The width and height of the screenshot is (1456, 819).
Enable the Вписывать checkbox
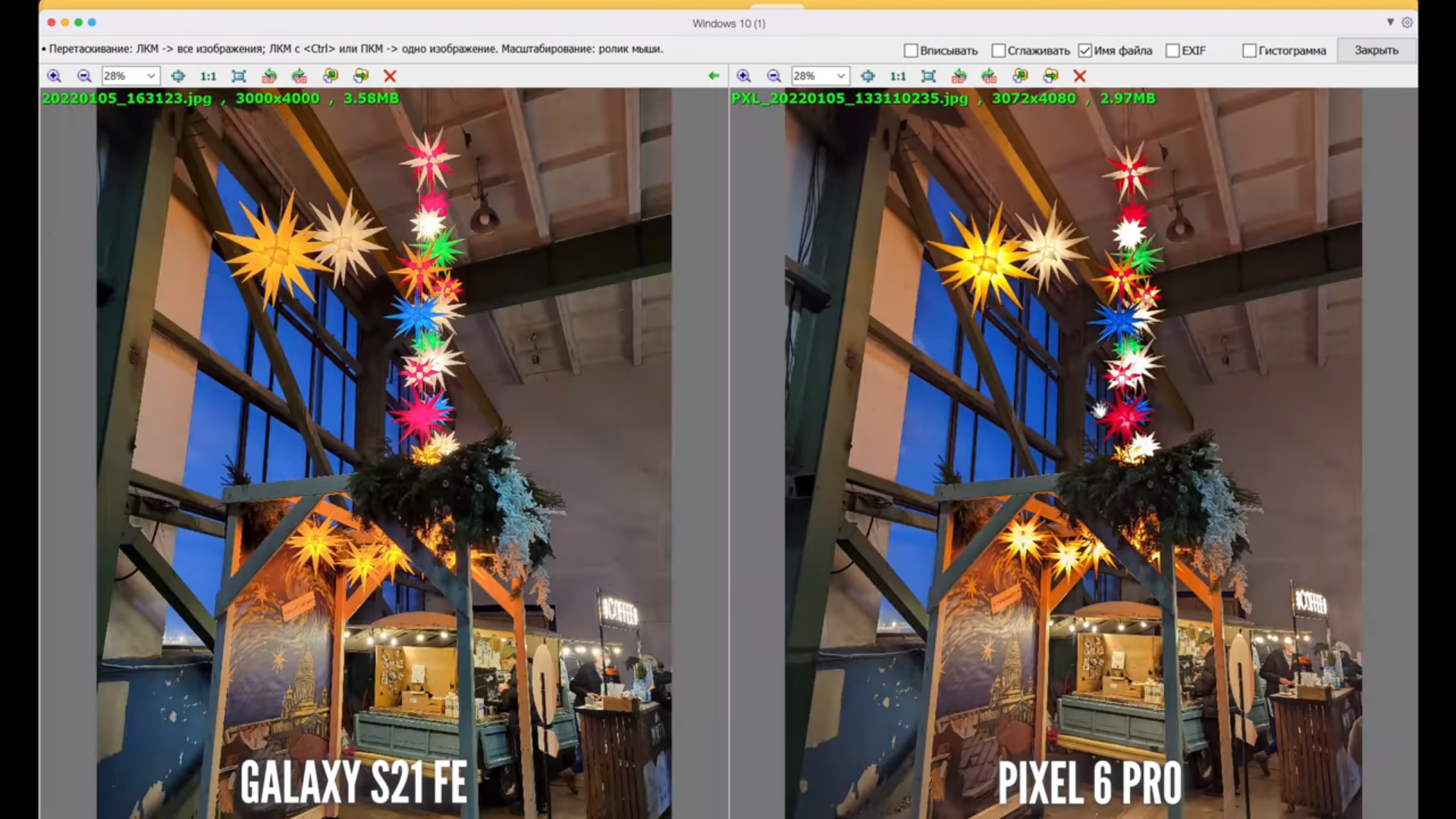coord(911,51)
